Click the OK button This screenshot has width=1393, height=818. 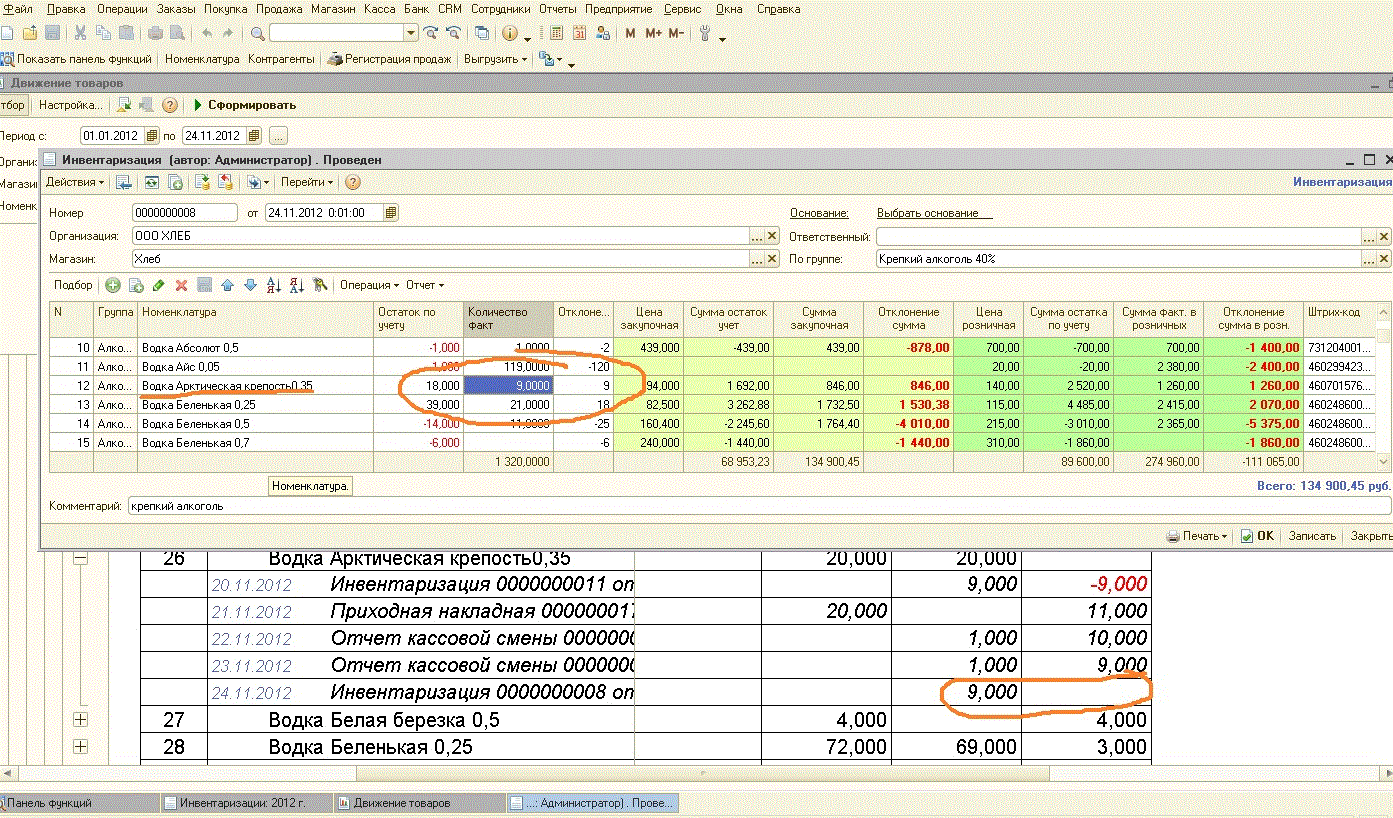pyautogui.click(x=1257, y=536)
